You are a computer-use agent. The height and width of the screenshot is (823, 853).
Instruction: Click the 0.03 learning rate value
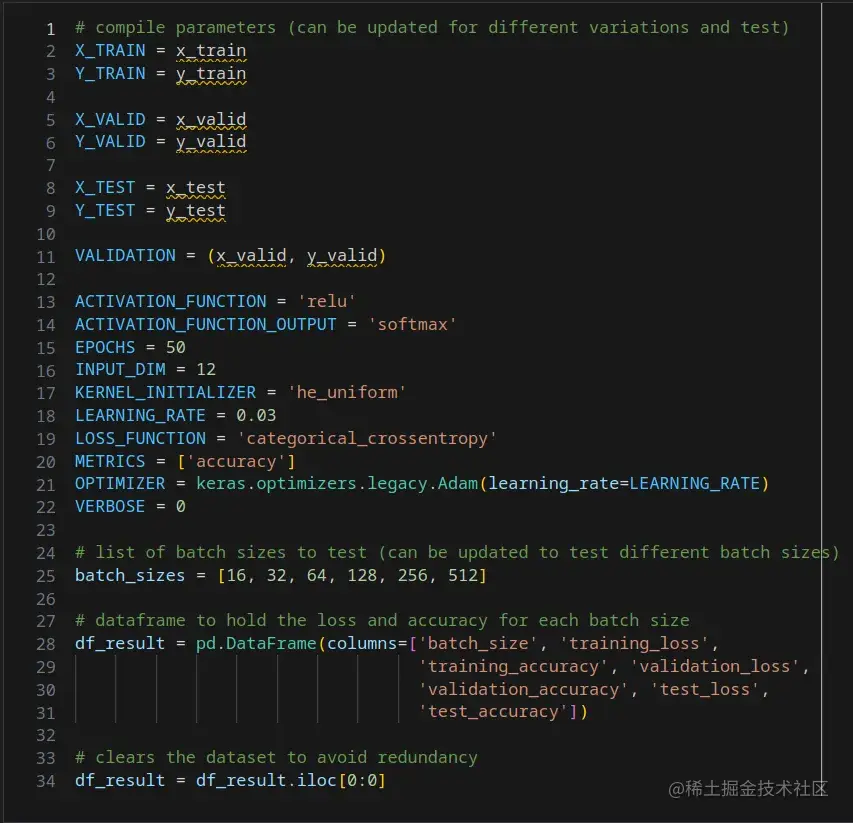pos(256,415)
